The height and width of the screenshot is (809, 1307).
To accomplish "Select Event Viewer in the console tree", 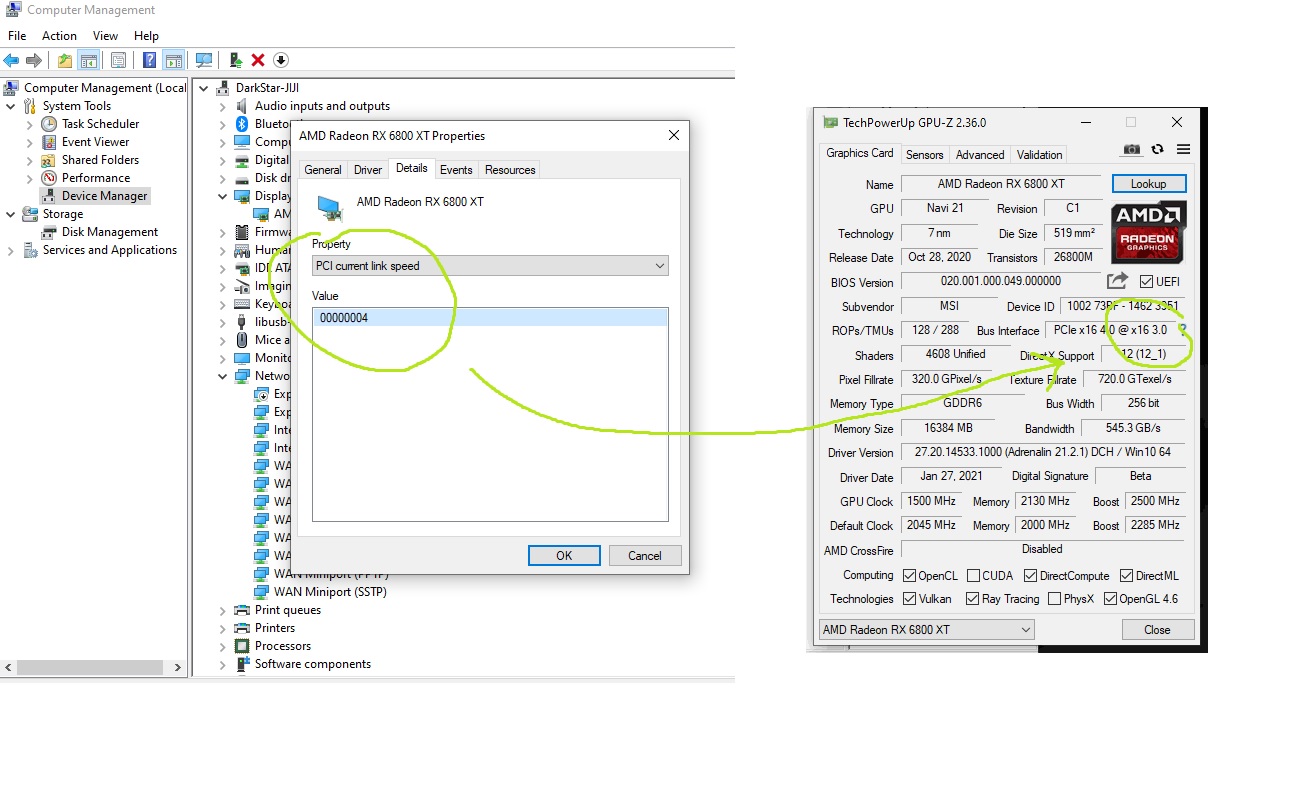I will click(x=95, y=142).
